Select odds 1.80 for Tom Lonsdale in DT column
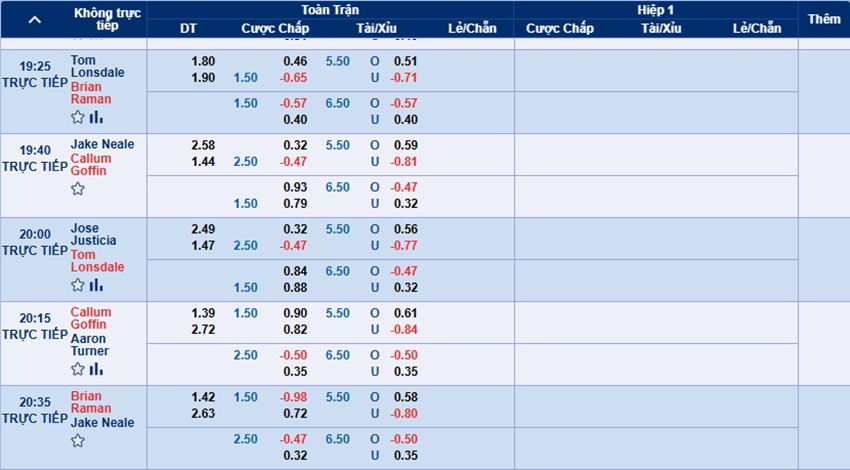850x470 pixels. click(x=203, y=61)
